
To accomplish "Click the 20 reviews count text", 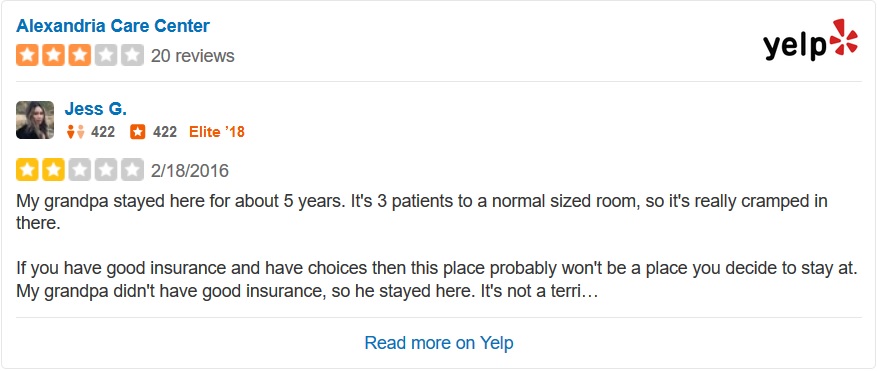I will 192,56.
